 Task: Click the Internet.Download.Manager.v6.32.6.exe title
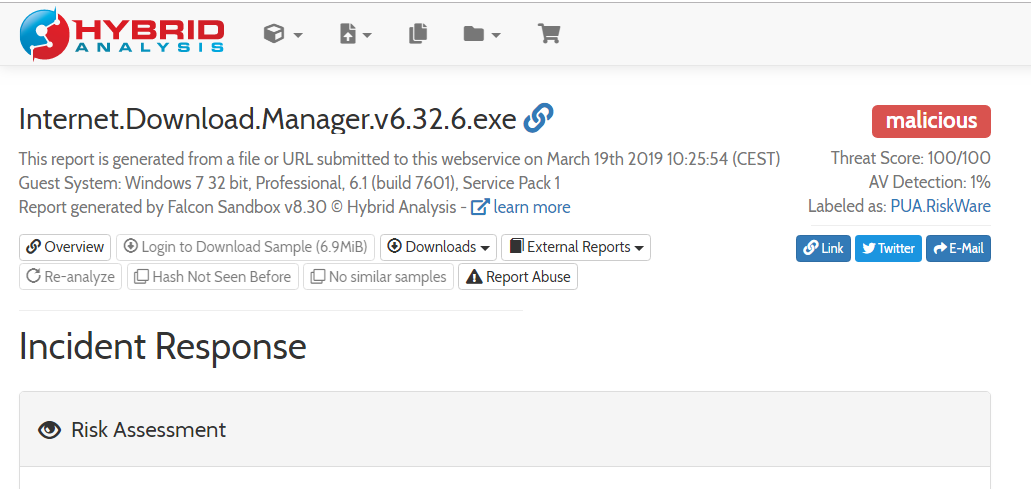click(x=268, y=119)
